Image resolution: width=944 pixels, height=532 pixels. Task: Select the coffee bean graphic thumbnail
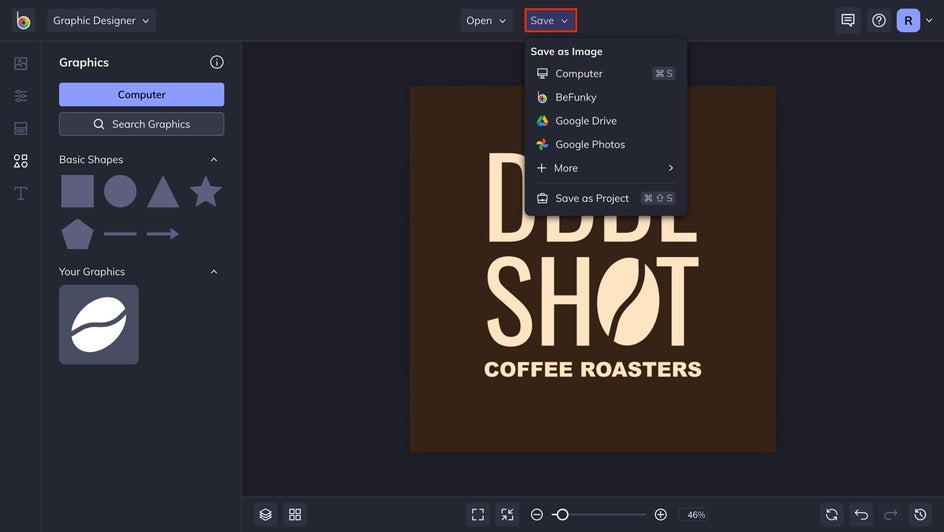pos(99,325)
